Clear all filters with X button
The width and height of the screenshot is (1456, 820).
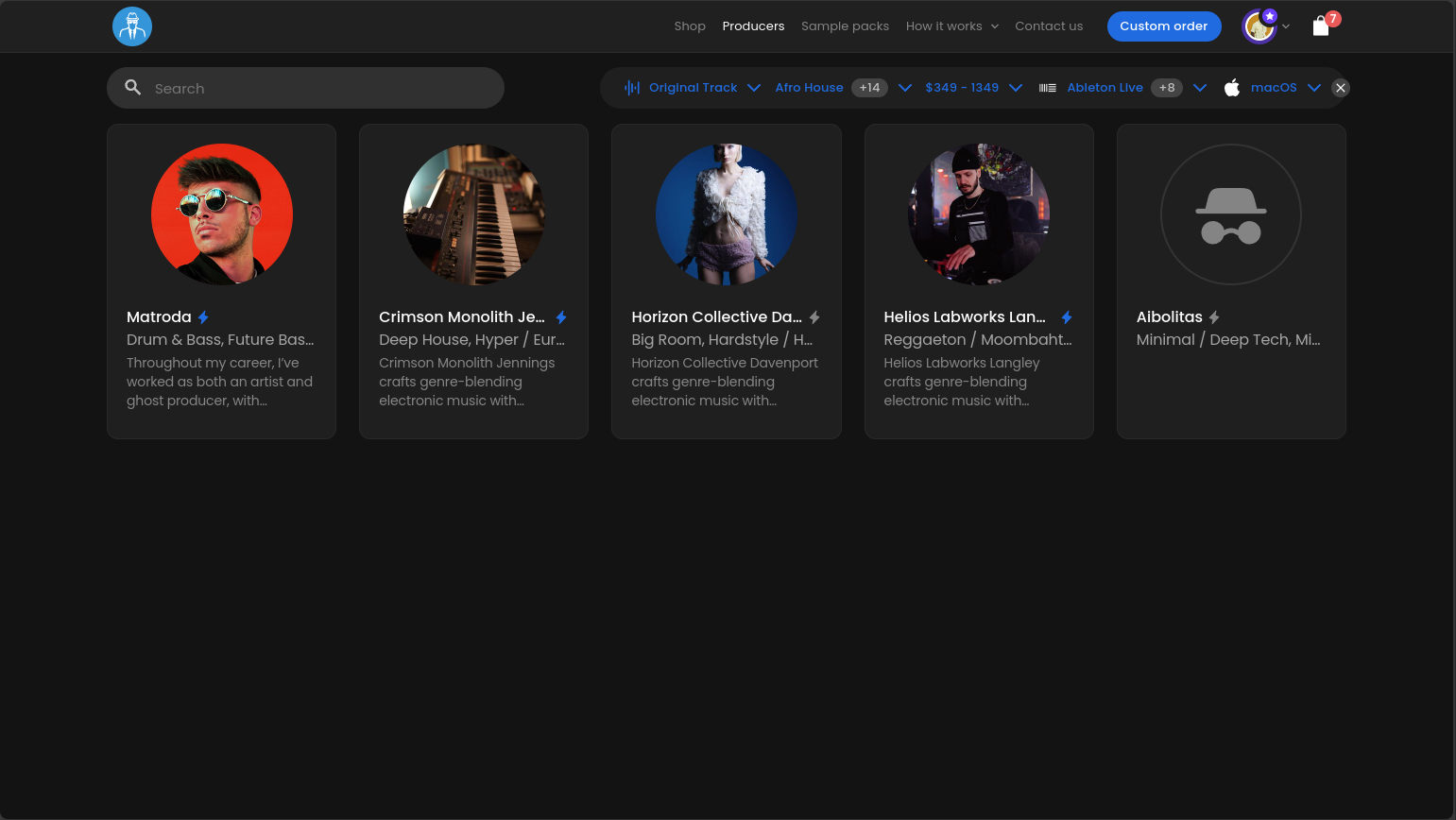1340,88
